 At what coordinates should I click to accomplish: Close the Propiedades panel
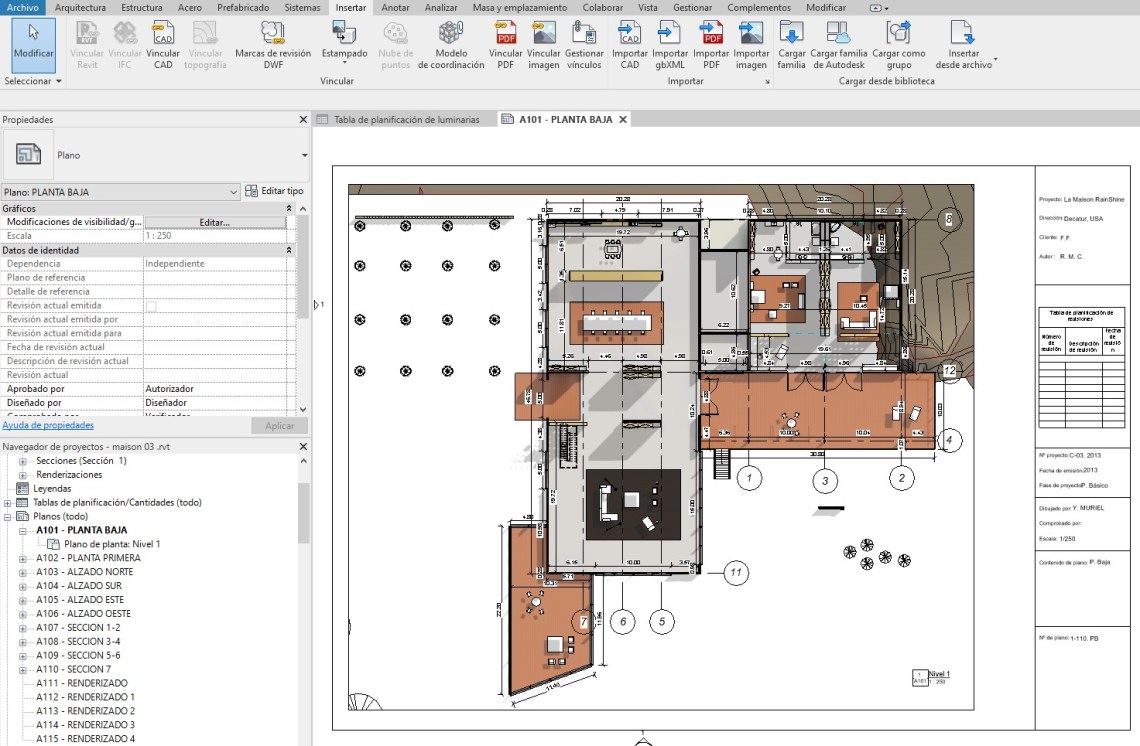(303, 119)
